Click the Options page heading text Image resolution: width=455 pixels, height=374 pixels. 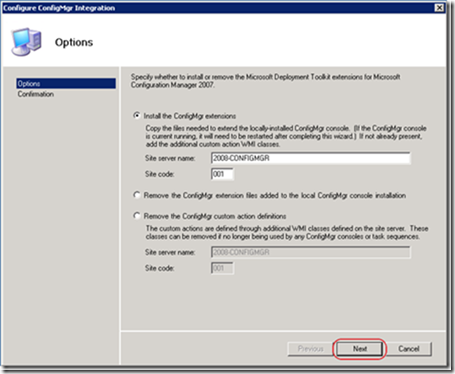74,42
